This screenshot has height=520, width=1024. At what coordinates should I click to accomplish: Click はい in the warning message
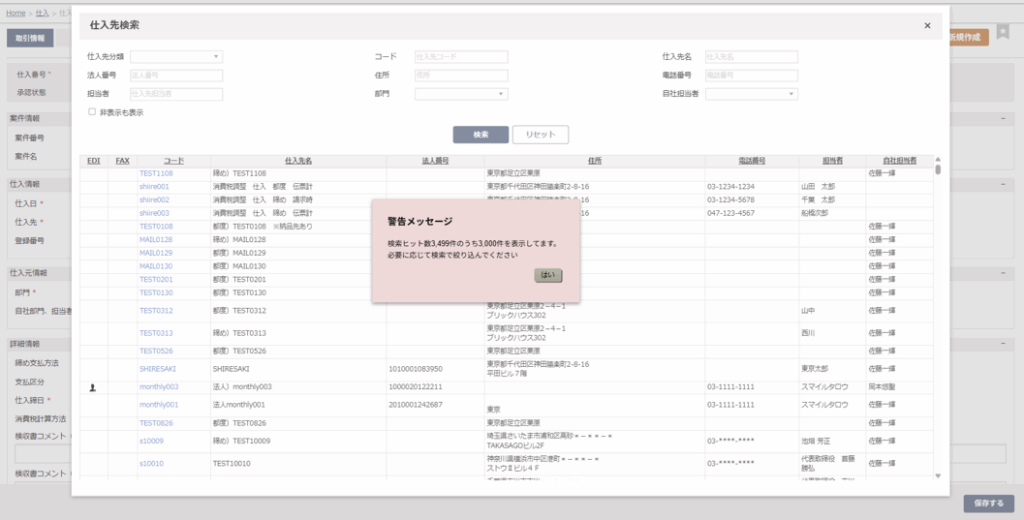(549, 275)
